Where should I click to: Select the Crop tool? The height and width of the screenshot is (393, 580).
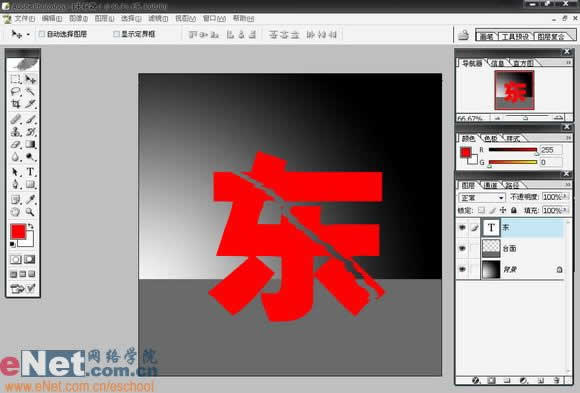(16, 104)
